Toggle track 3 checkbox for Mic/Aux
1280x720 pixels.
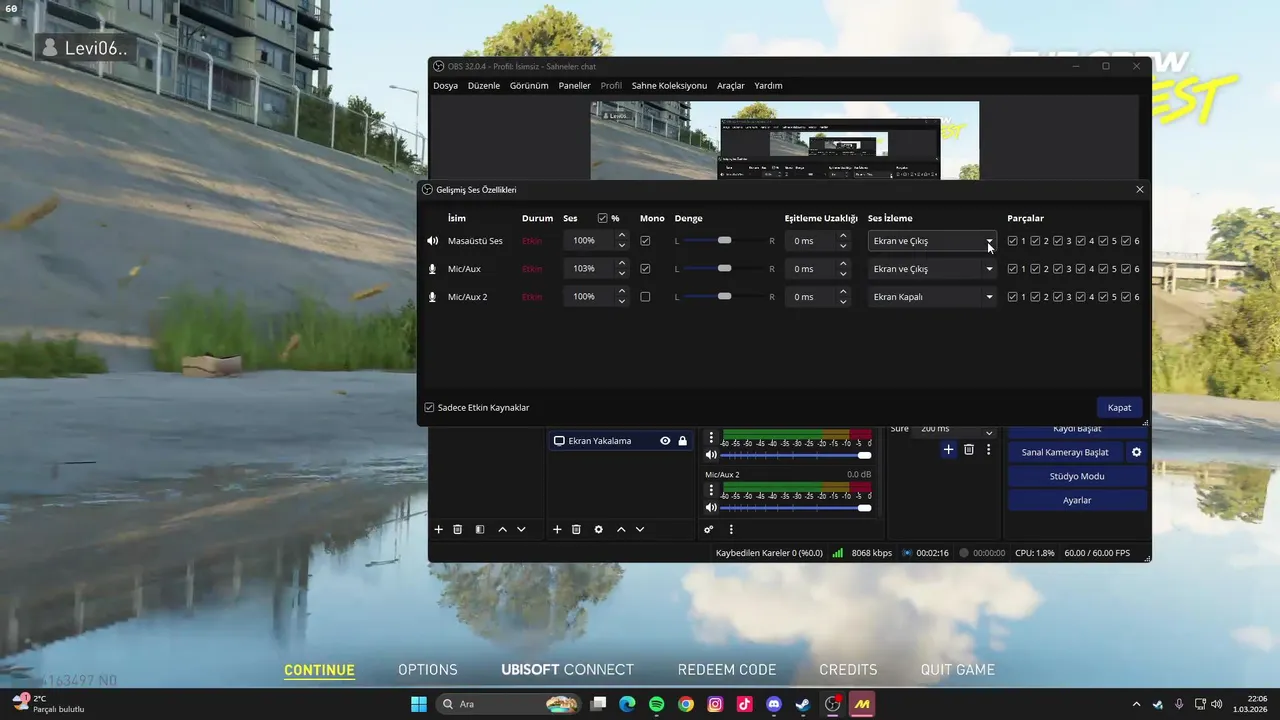coord(1058,269)
